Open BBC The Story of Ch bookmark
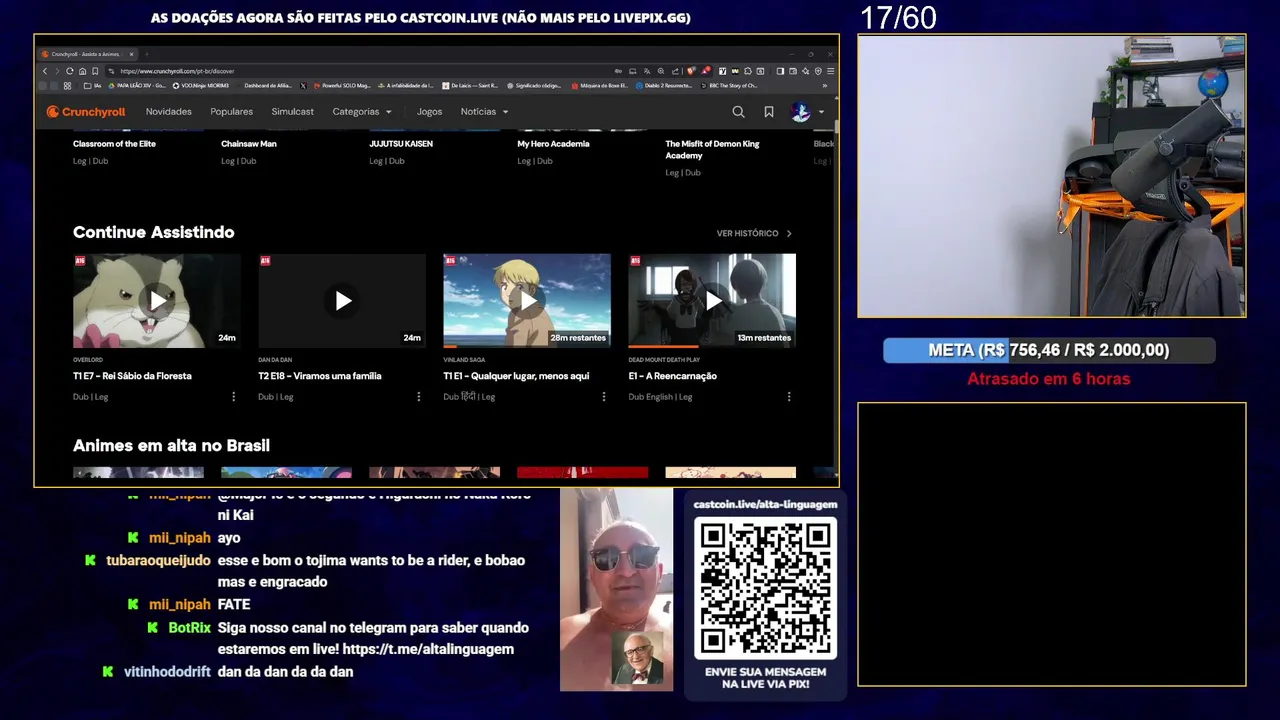The width and height of the screenshot is (1280, 720). click(728, 86)
